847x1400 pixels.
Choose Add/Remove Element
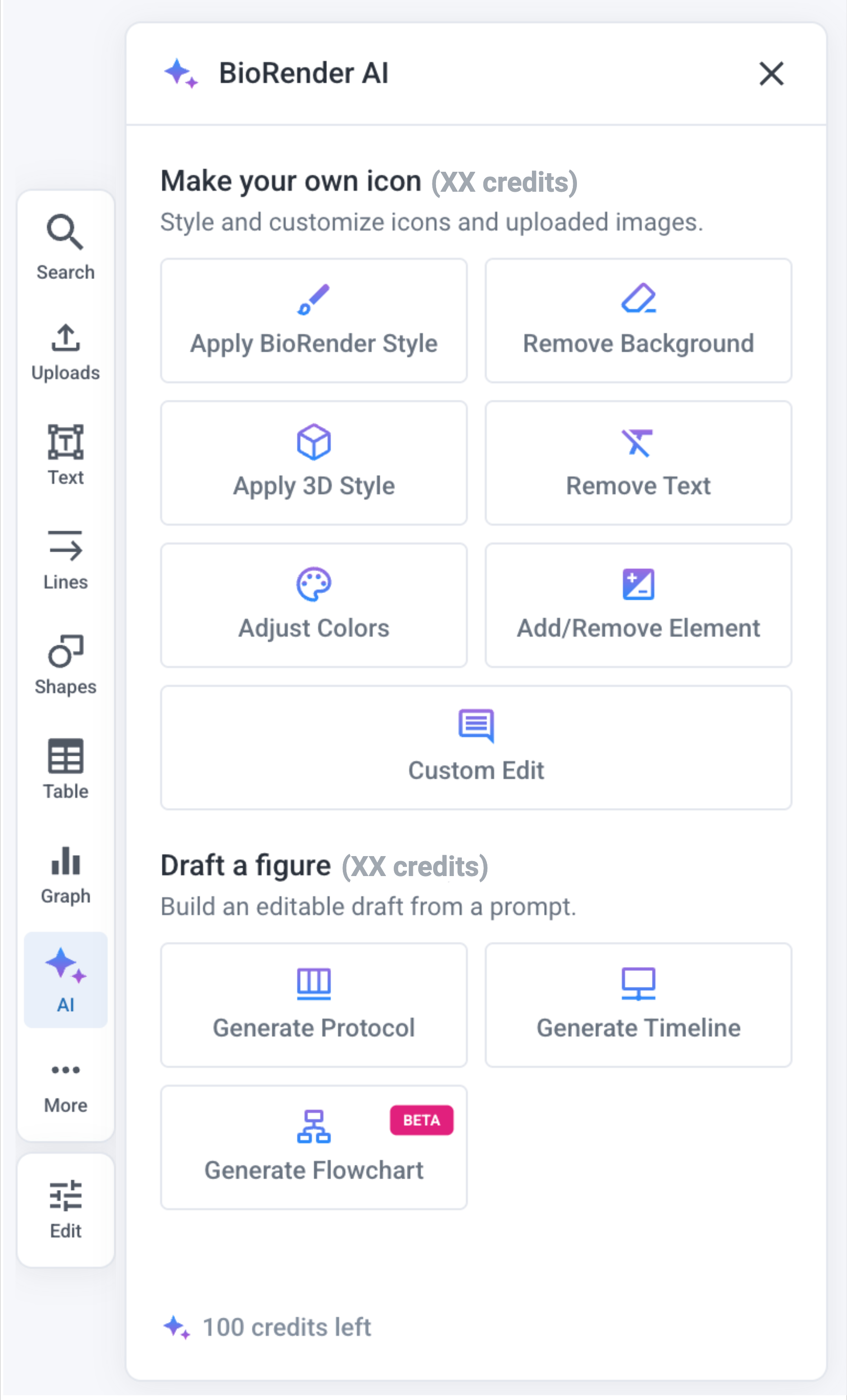[638, 605]
